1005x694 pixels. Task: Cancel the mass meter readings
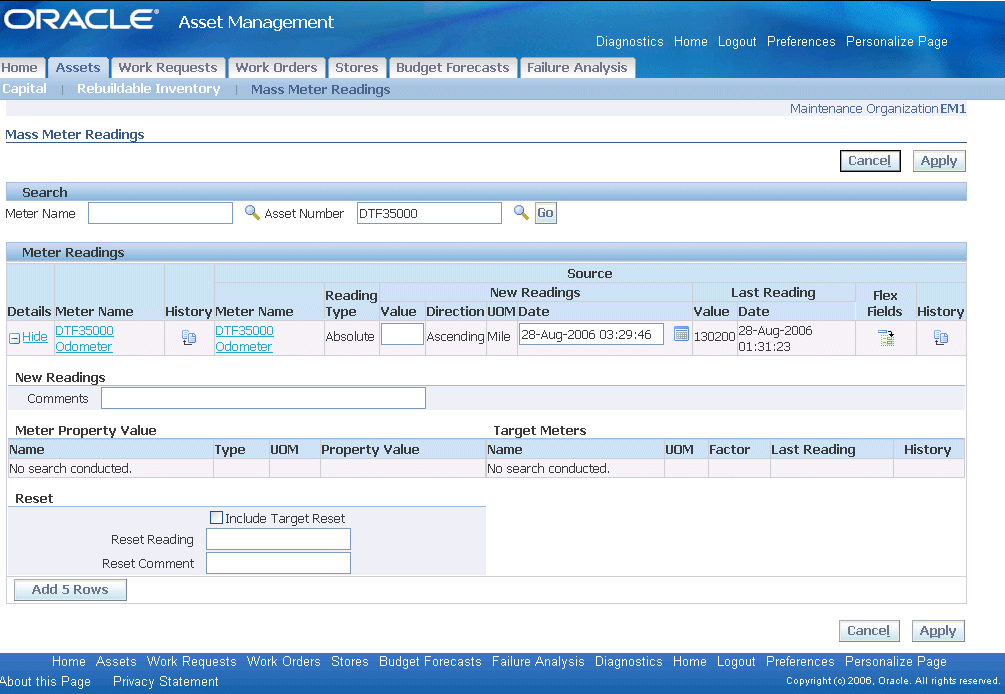869,160
